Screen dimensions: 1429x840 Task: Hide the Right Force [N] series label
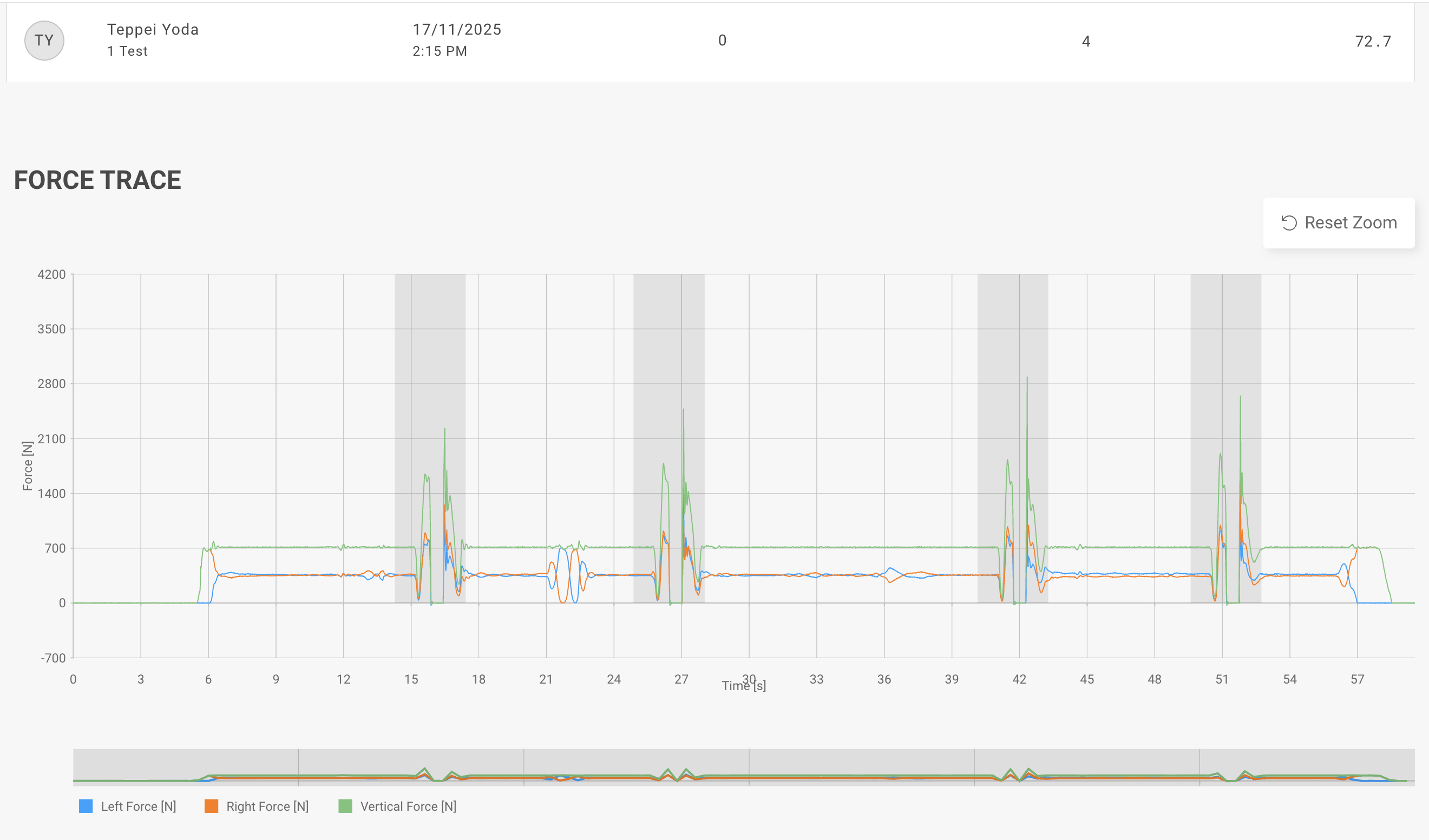pos(267,806)
